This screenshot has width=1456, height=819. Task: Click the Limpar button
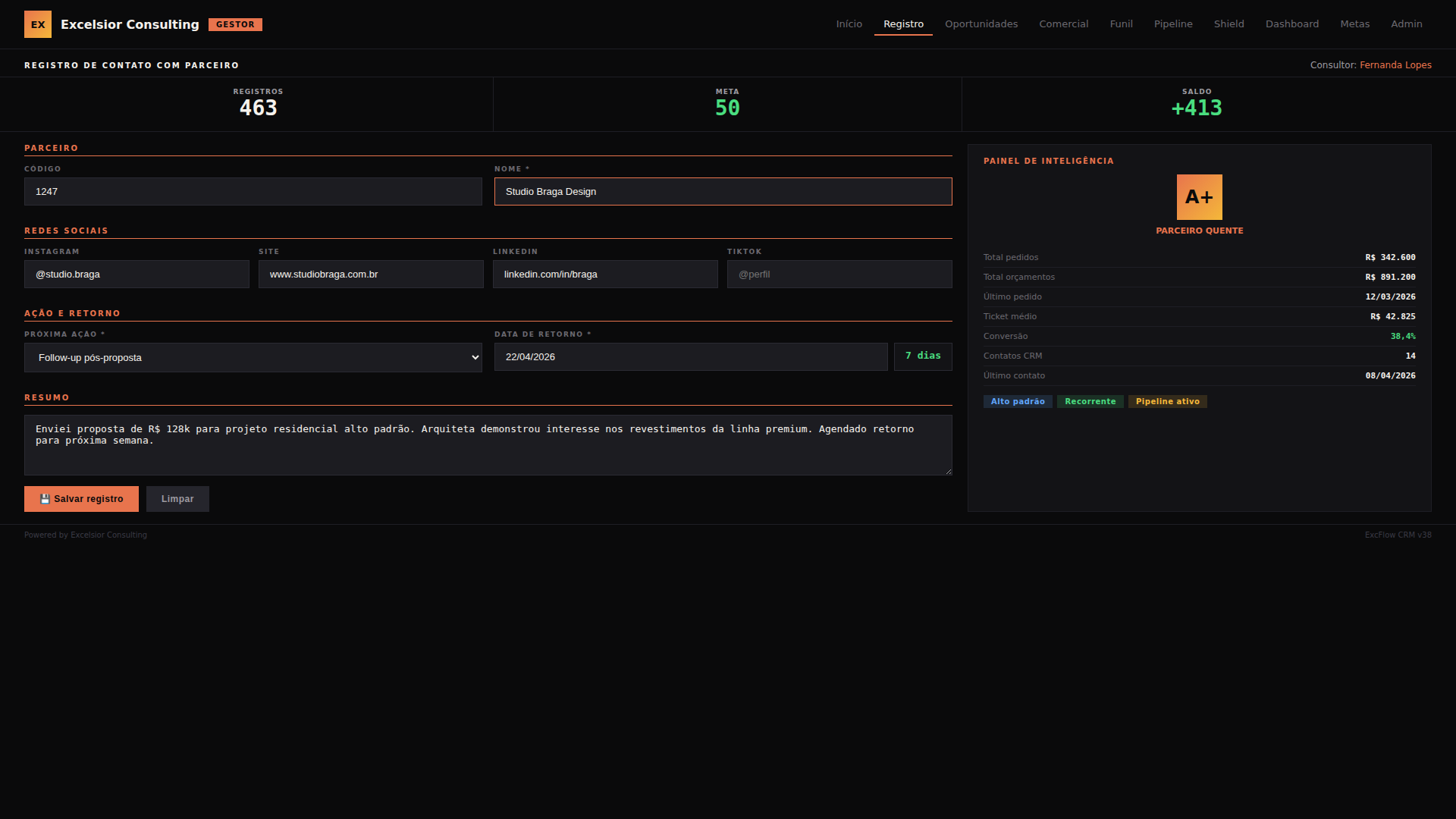tap(177, 499)
